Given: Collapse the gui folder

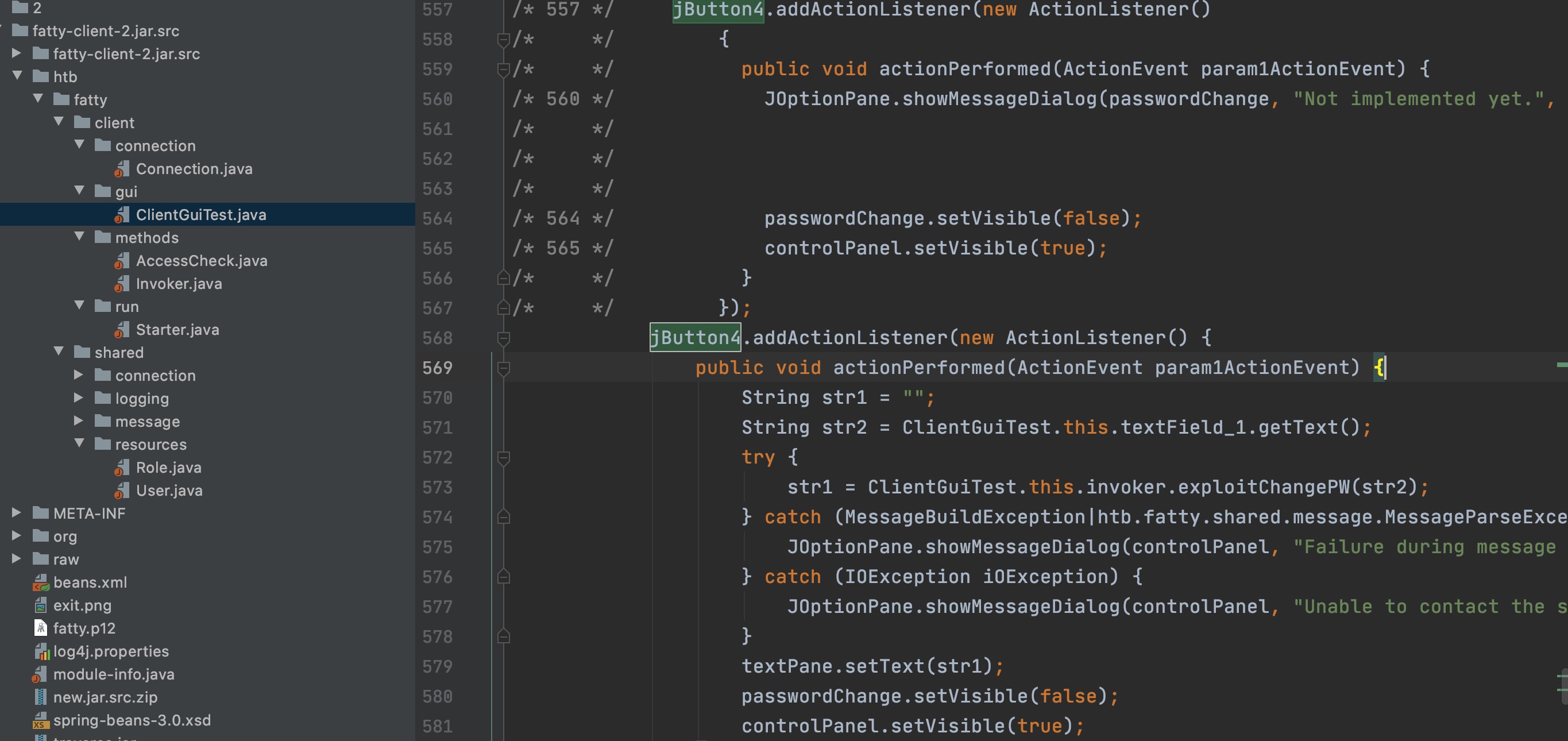Looking at the screenshot, I should 79,191.
